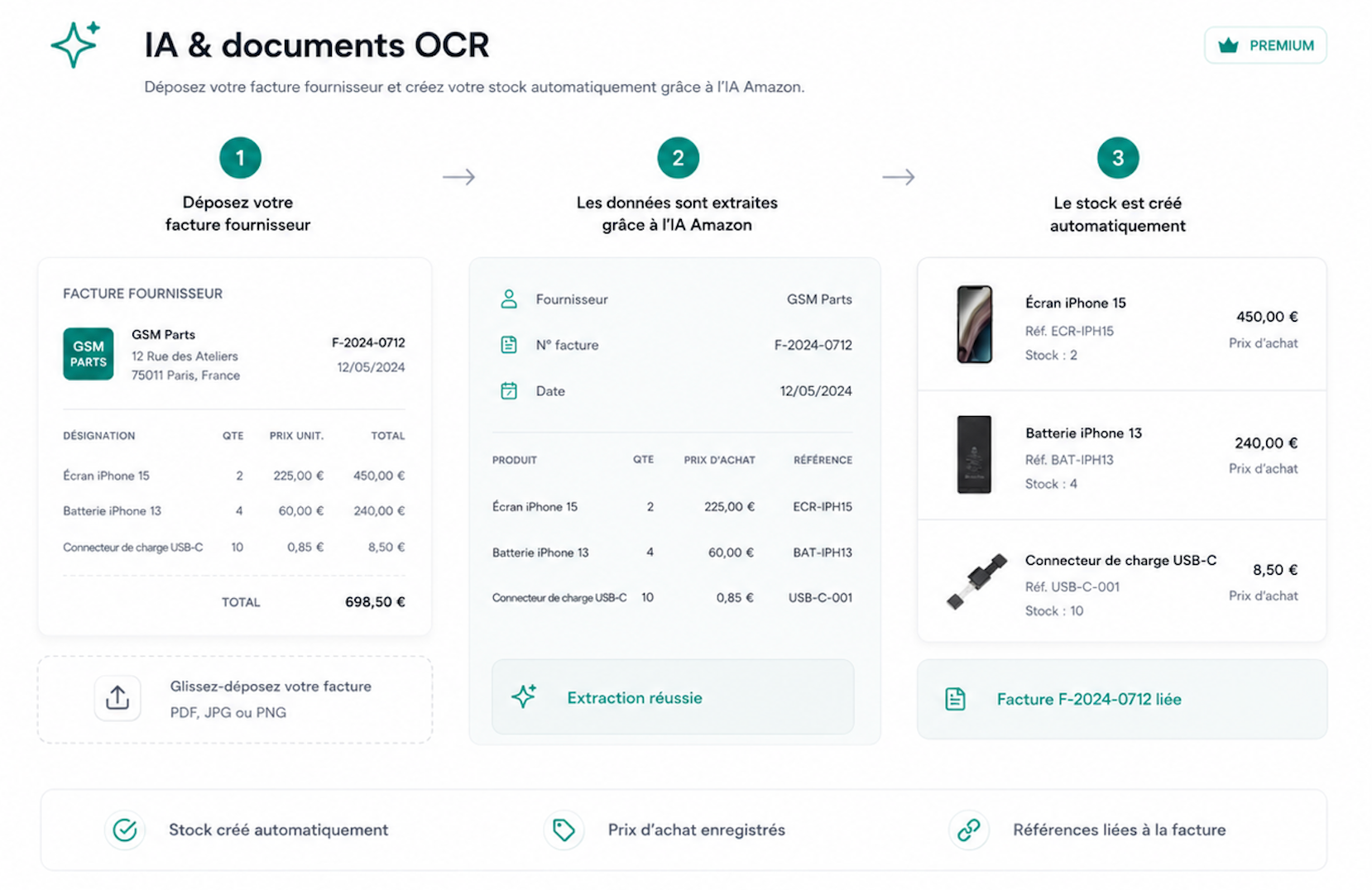Click BAT-IPH13 reference in extraction table
1372x890 pixels.
tap(823, 553)
